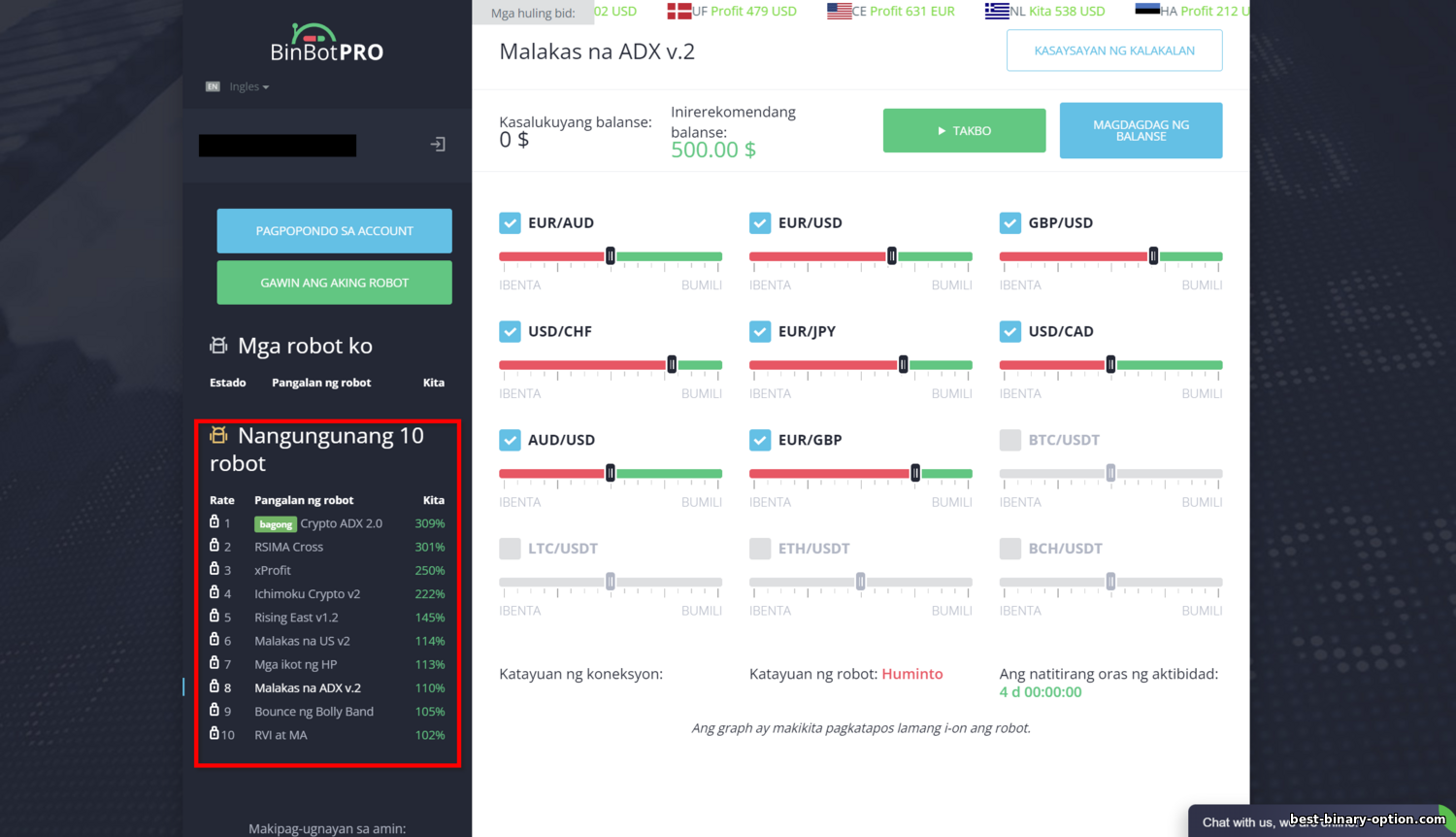
Task: Click the Greece flag in the bid ticker
Action: (x=997, y=11)
